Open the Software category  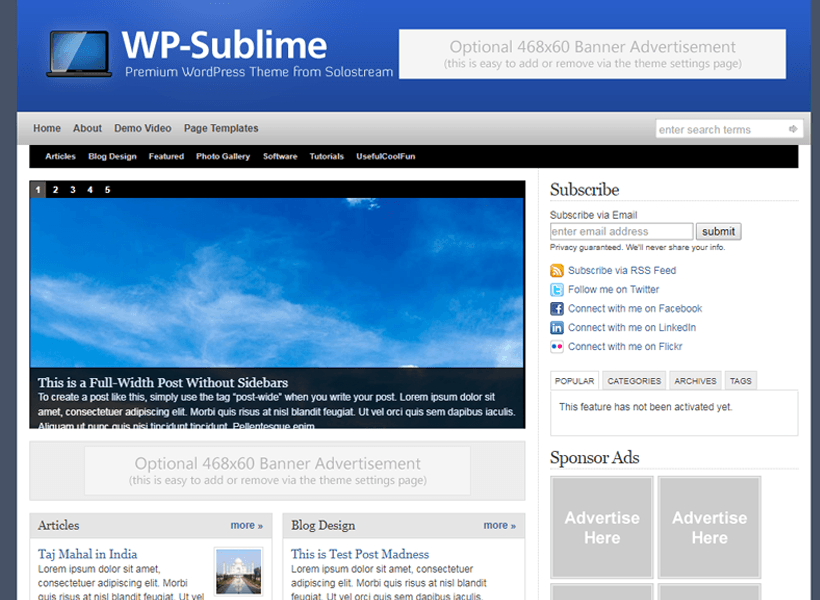tap(280, 156)
